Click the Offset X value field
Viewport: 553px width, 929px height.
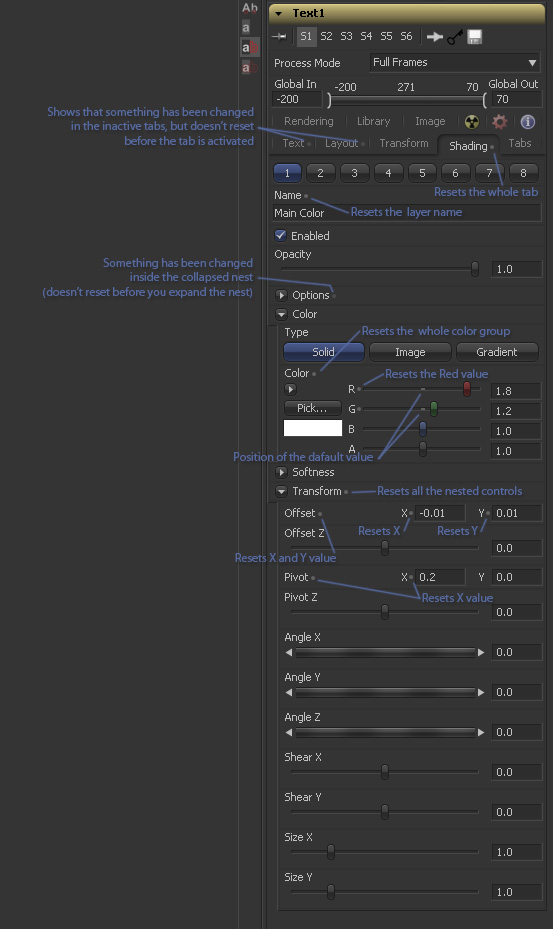point(440,513)
